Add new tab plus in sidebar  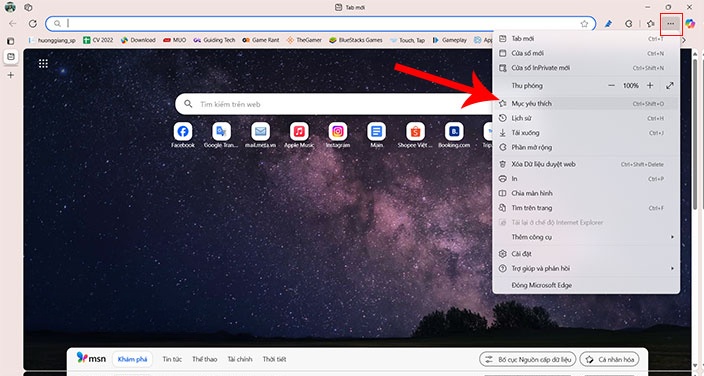pos(11,75)
